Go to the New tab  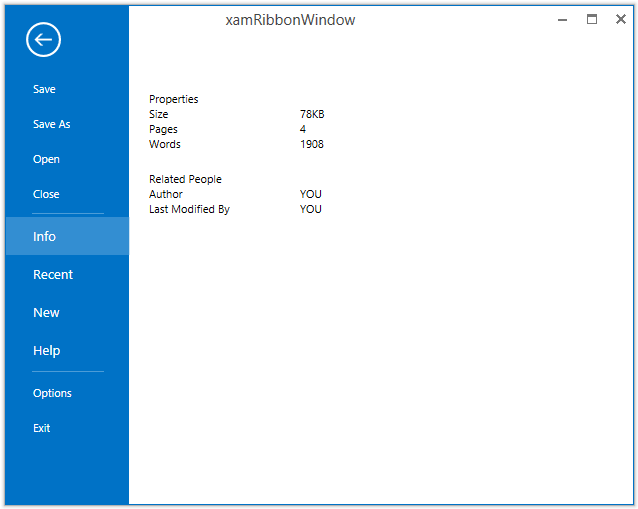pyautogui.click(x=47, y=313)
